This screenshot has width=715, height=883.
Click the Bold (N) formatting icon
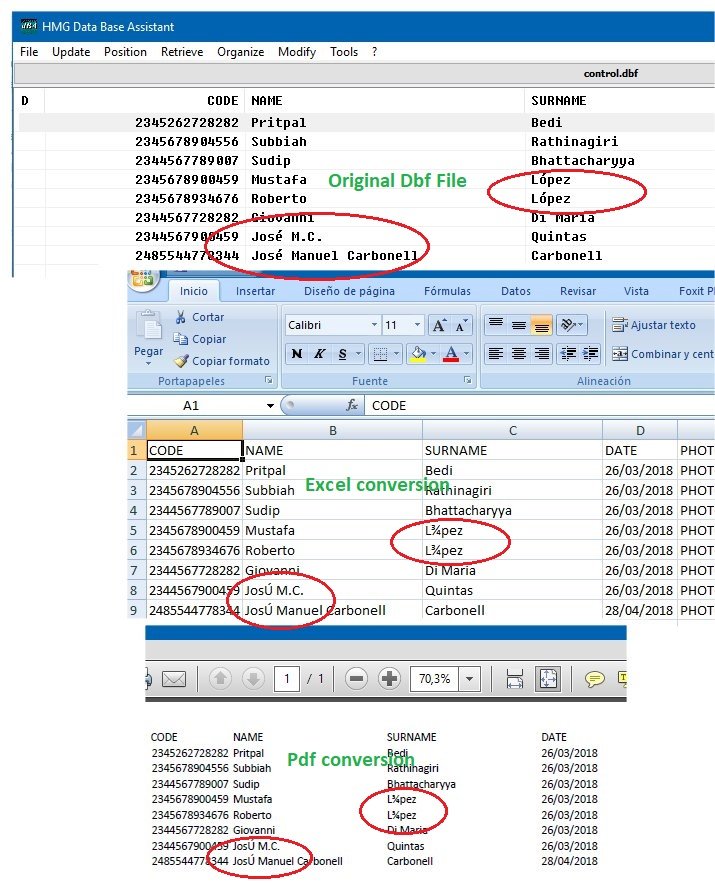coord(296,354)
